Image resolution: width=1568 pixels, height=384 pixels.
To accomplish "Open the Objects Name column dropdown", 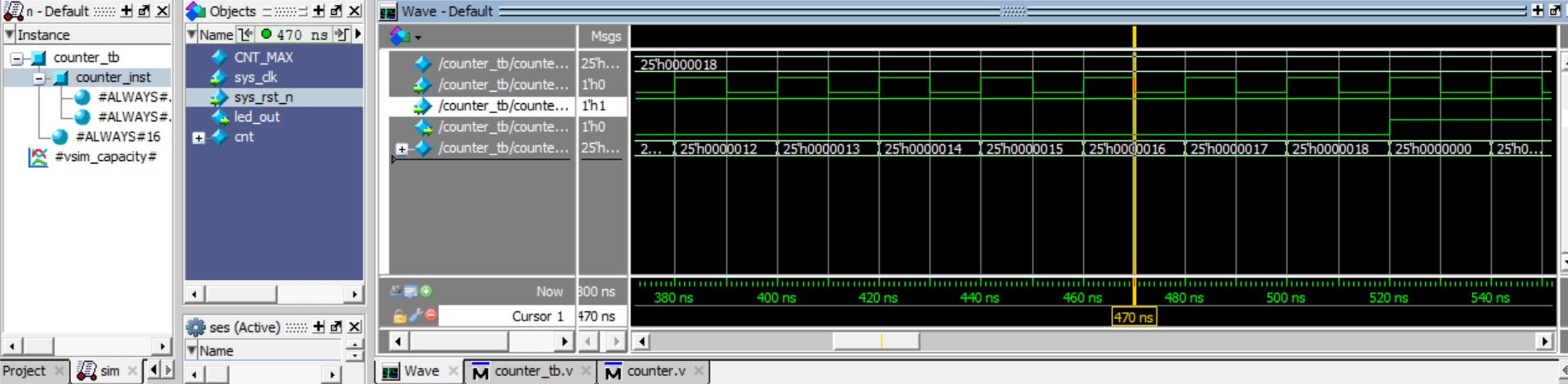I will pyautogui.click(x=192, y=35).
